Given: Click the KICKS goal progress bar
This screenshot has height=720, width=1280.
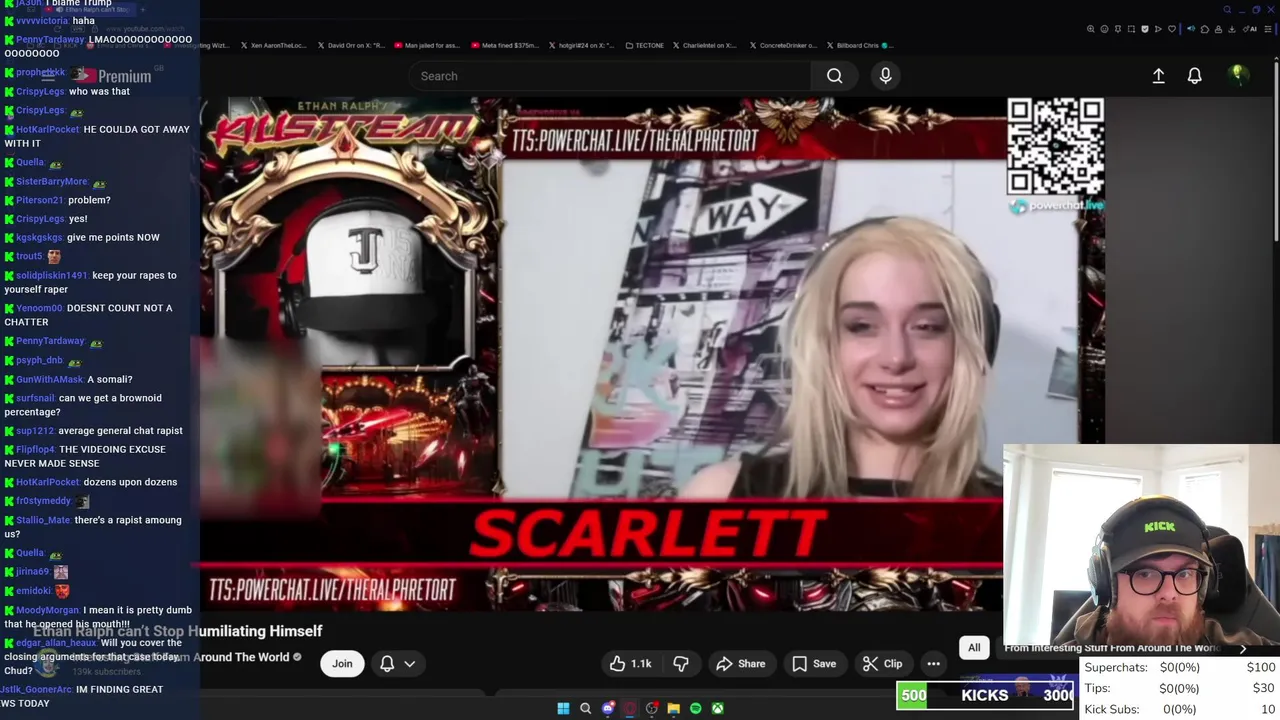Looking at the screenshot, I should tap(986, 695).
